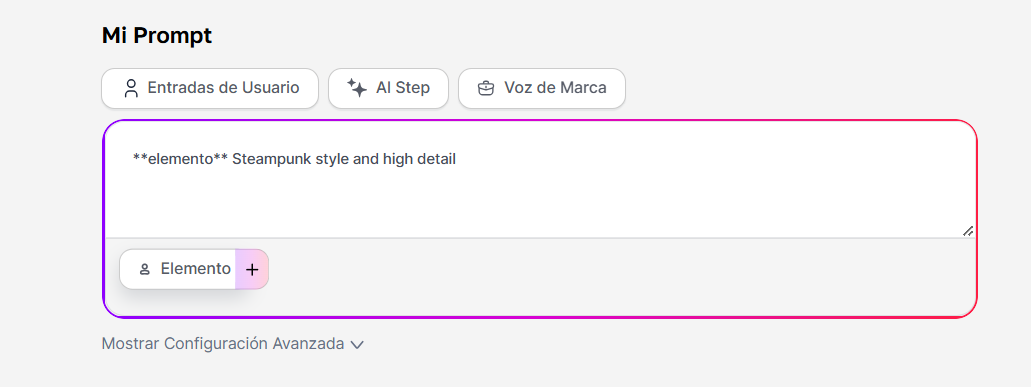Click the words high detail in the prompt
This screenshot has height=387, width=1031.
point(420,159)
